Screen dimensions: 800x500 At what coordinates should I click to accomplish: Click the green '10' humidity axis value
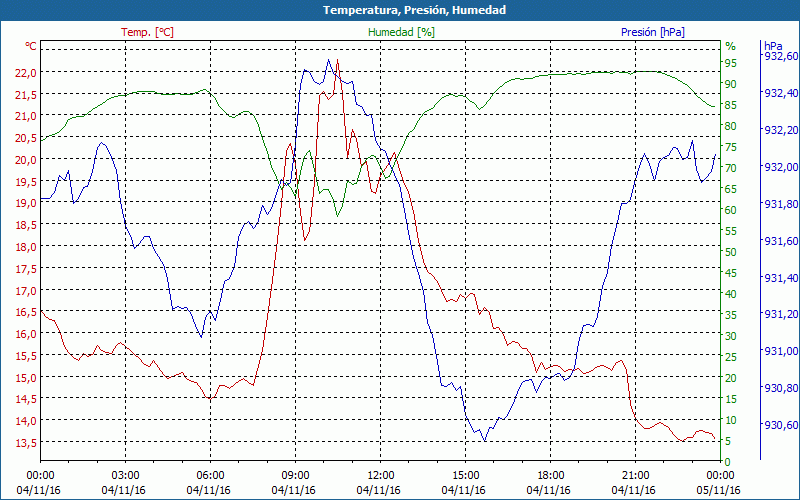pyautogui.click(x=731, y=420)
